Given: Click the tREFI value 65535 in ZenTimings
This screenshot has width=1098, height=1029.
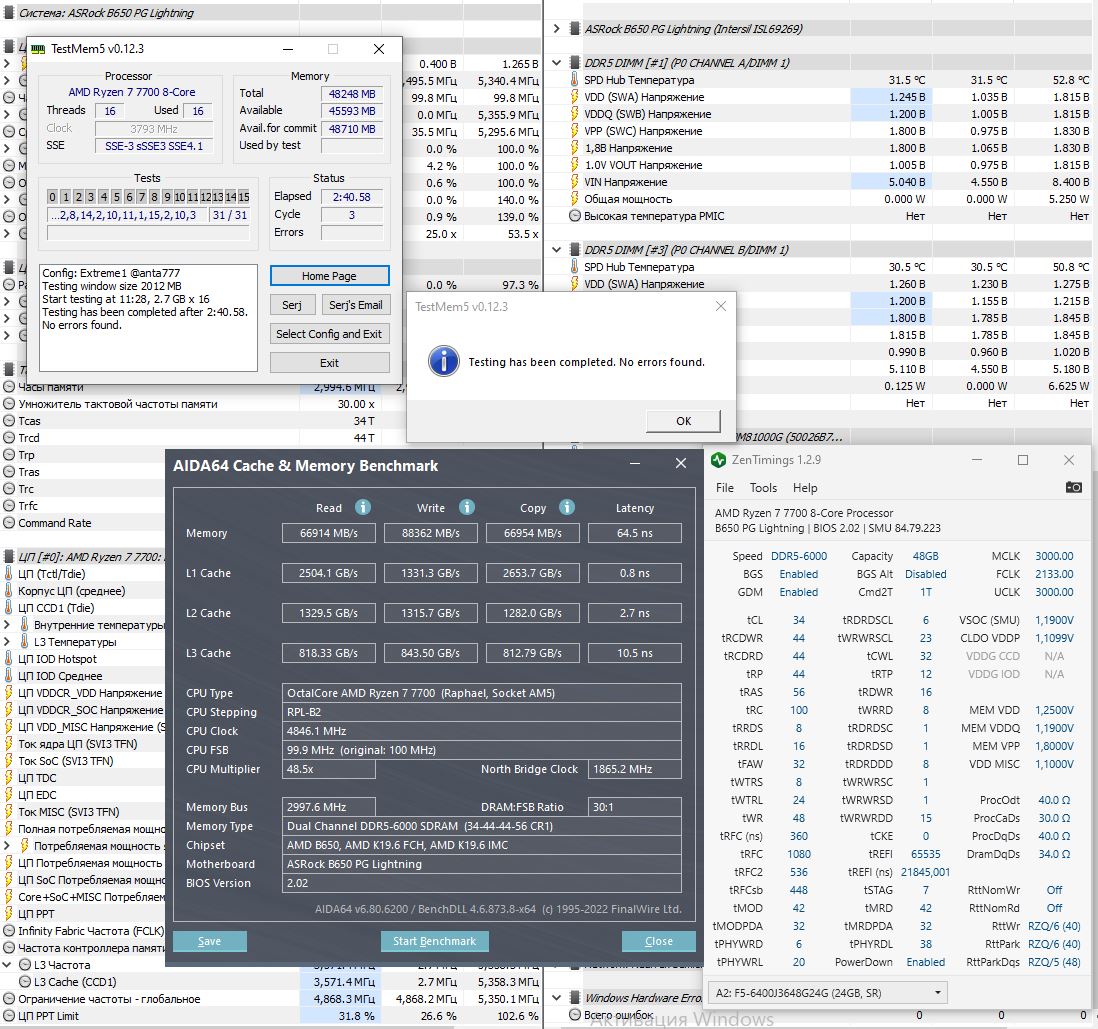Looking at the screenshot, I should tap(925, 854).
